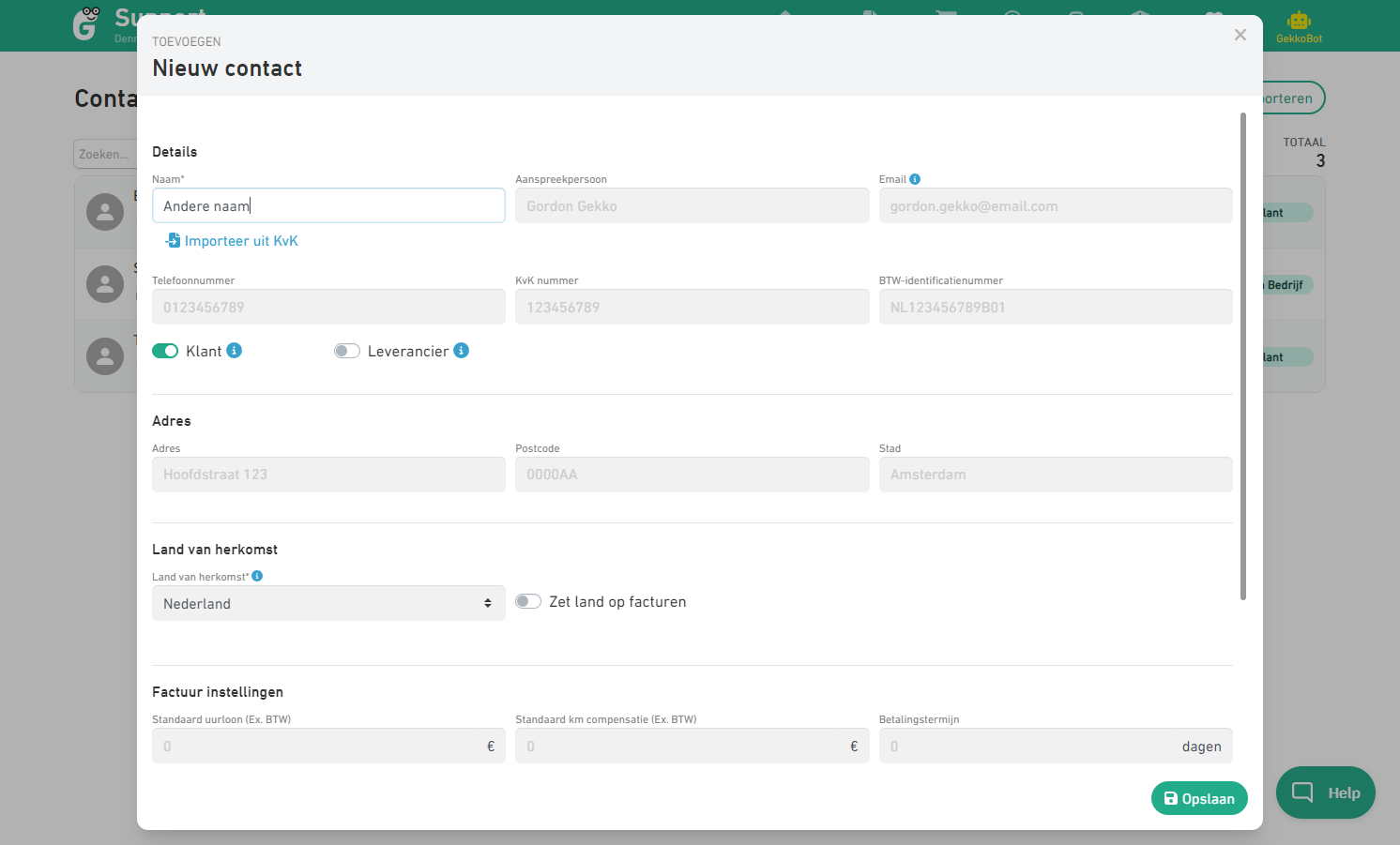Click the Opslaan save button
This screenshot has height=845, width=1400.
coord(1199,798)
